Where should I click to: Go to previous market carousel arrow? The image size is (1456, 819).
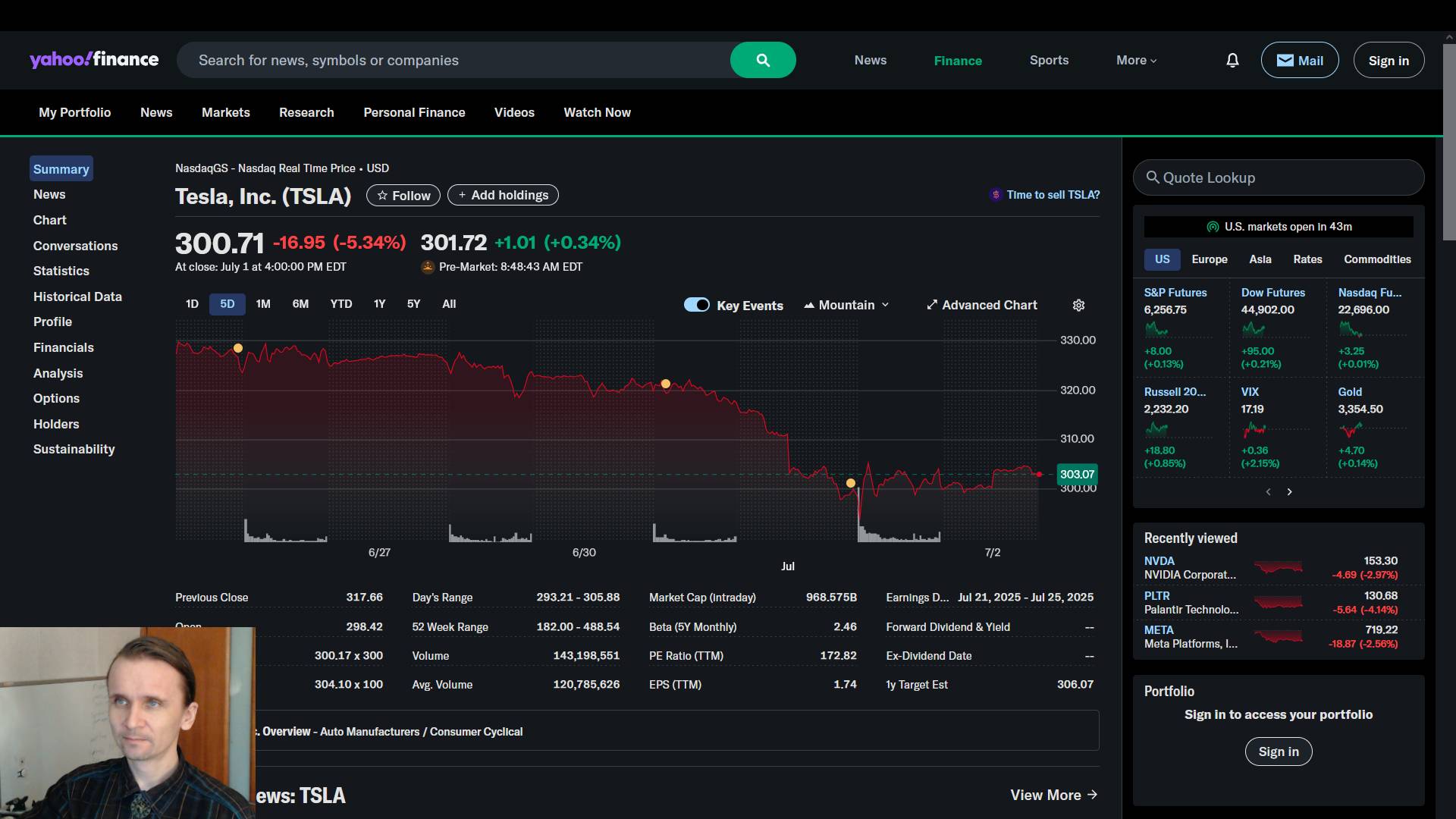[1268, 492]
